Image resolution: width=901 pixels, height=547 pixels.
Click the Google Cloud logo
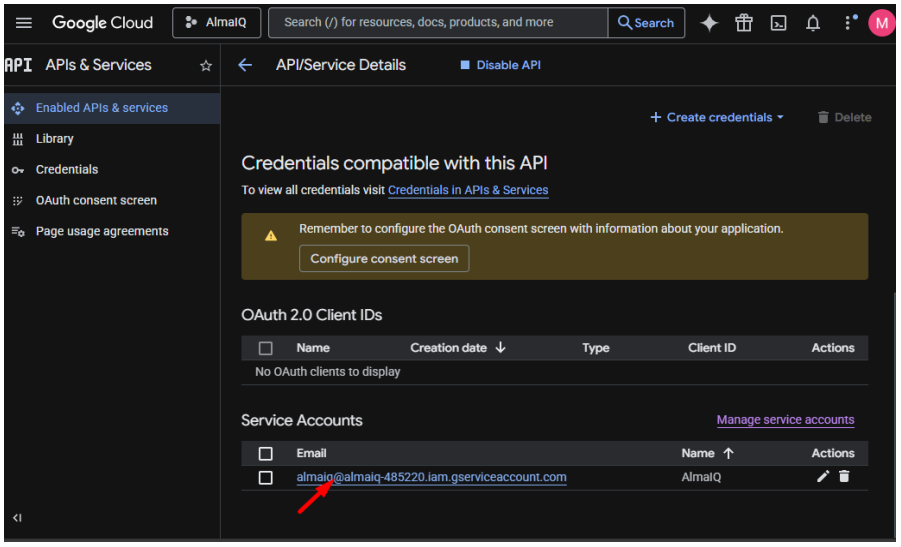coord(102,23)
